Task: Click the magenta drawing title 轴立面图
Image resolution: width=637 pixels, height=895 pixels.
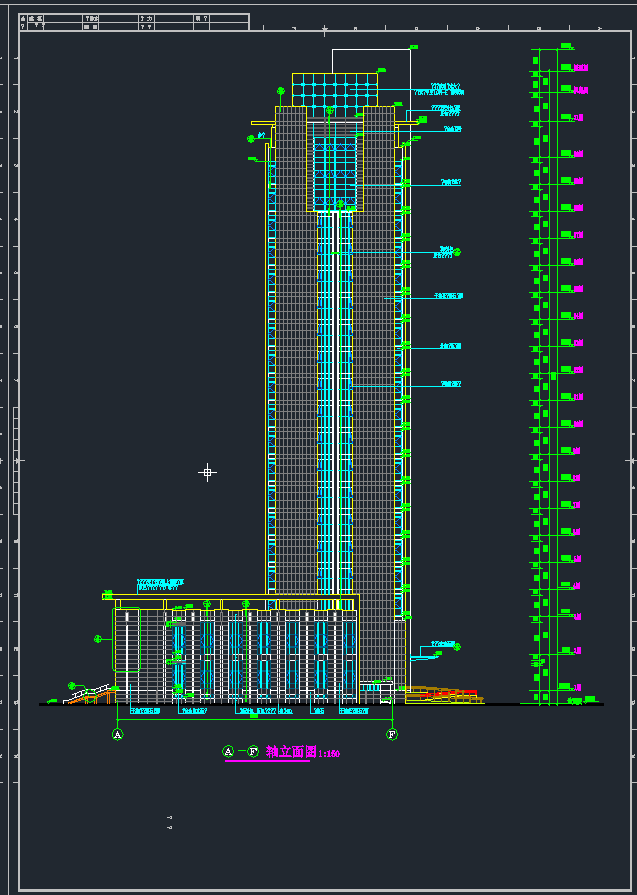Action: tap(291, 752)
